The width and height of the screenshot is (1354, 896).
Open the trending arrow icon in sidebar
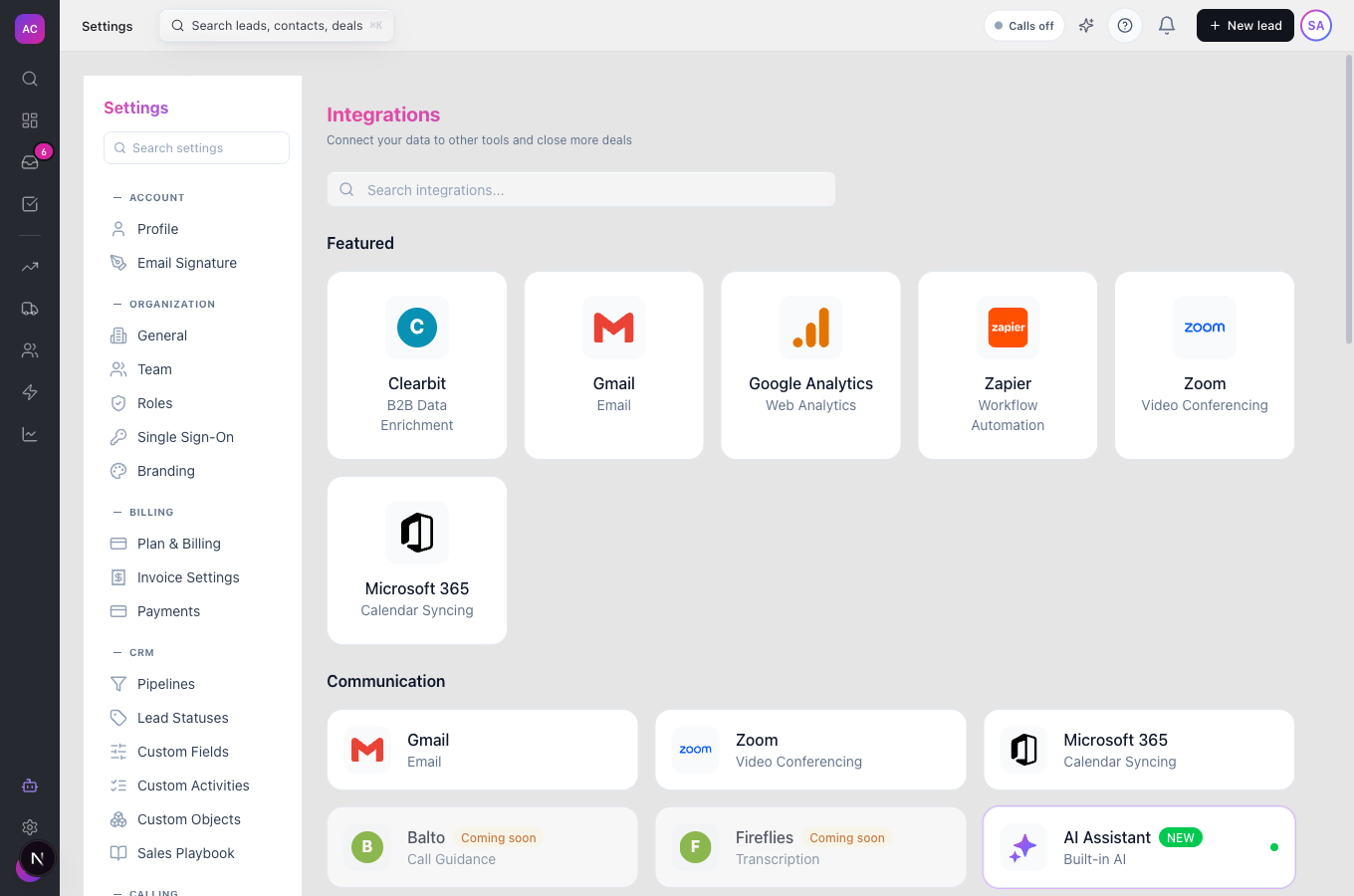30,267
